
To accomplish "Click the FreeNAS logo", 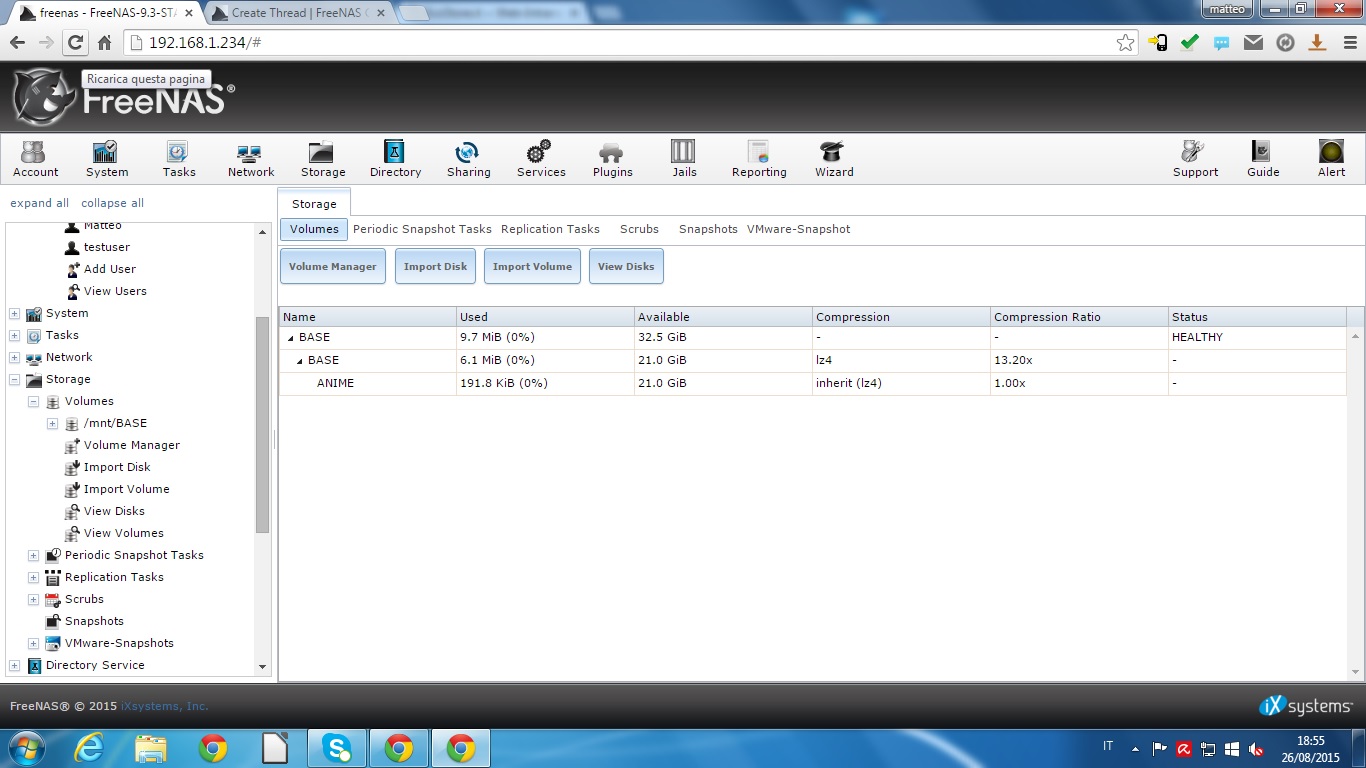I will point(122,97).
